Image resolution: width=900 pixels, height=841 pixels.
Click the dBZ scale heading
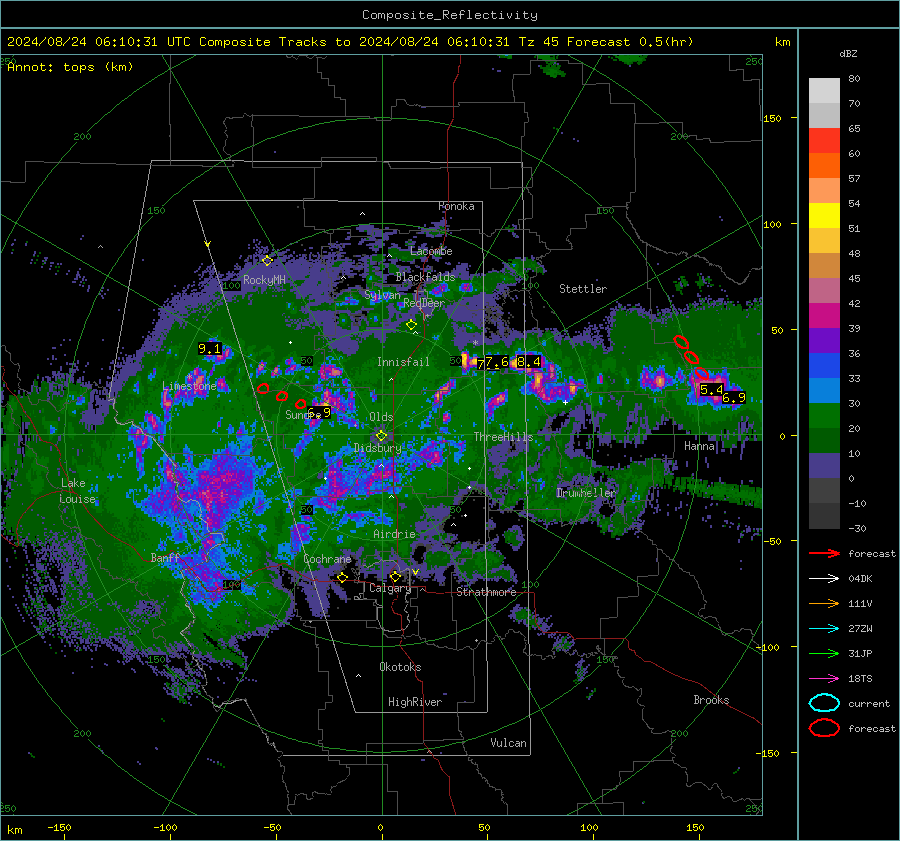pyautogui.click(x=848, y=53)
